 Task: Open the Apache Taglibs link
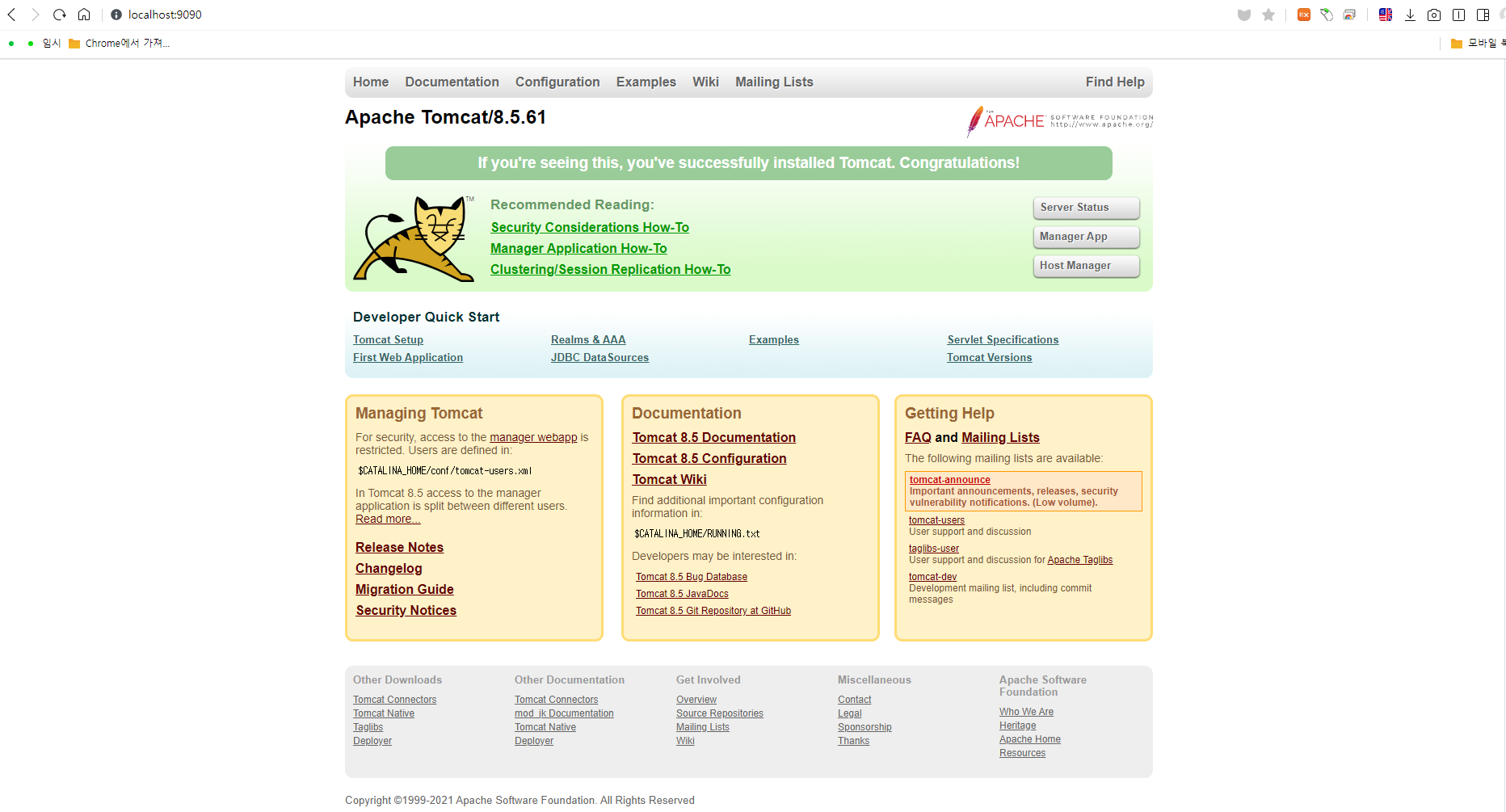point(1079,560)
